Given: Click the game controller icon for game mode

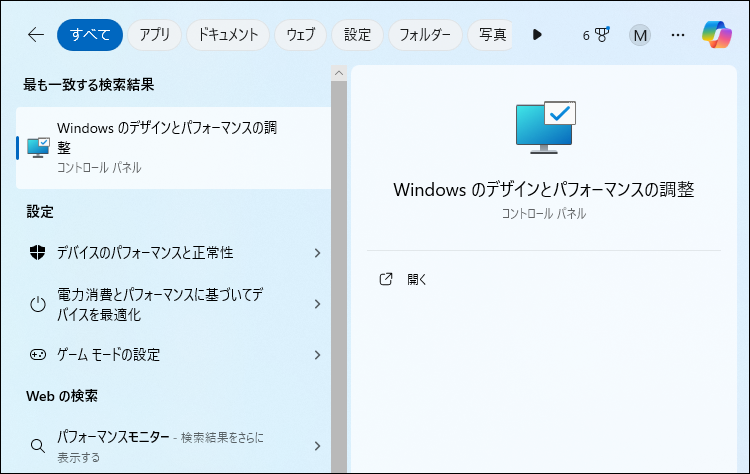Looking at the screenshot, I should click(38, 354).
